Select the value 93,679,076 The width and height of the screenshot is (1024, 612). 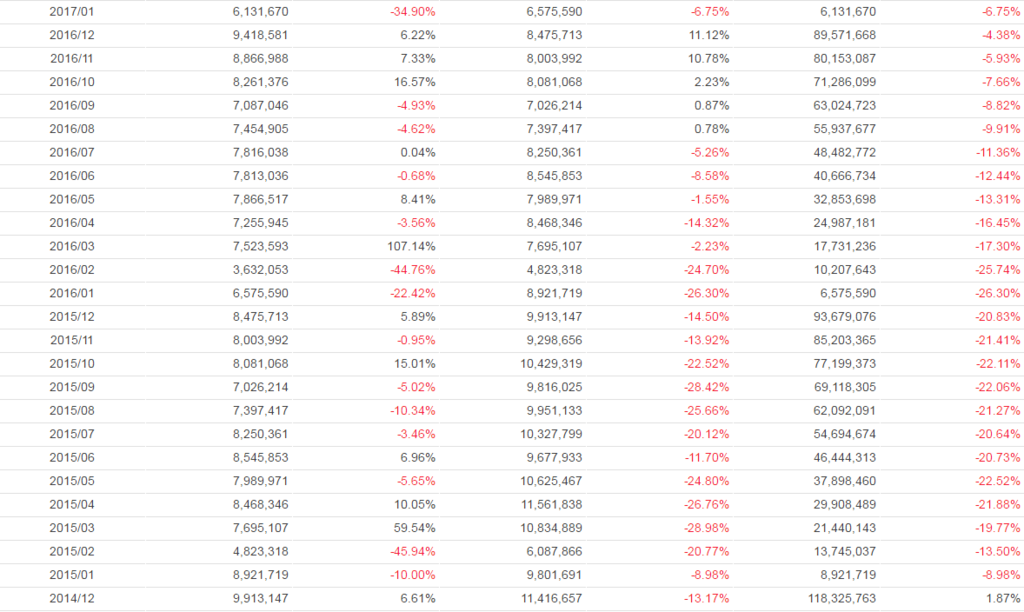coord(838,316)
